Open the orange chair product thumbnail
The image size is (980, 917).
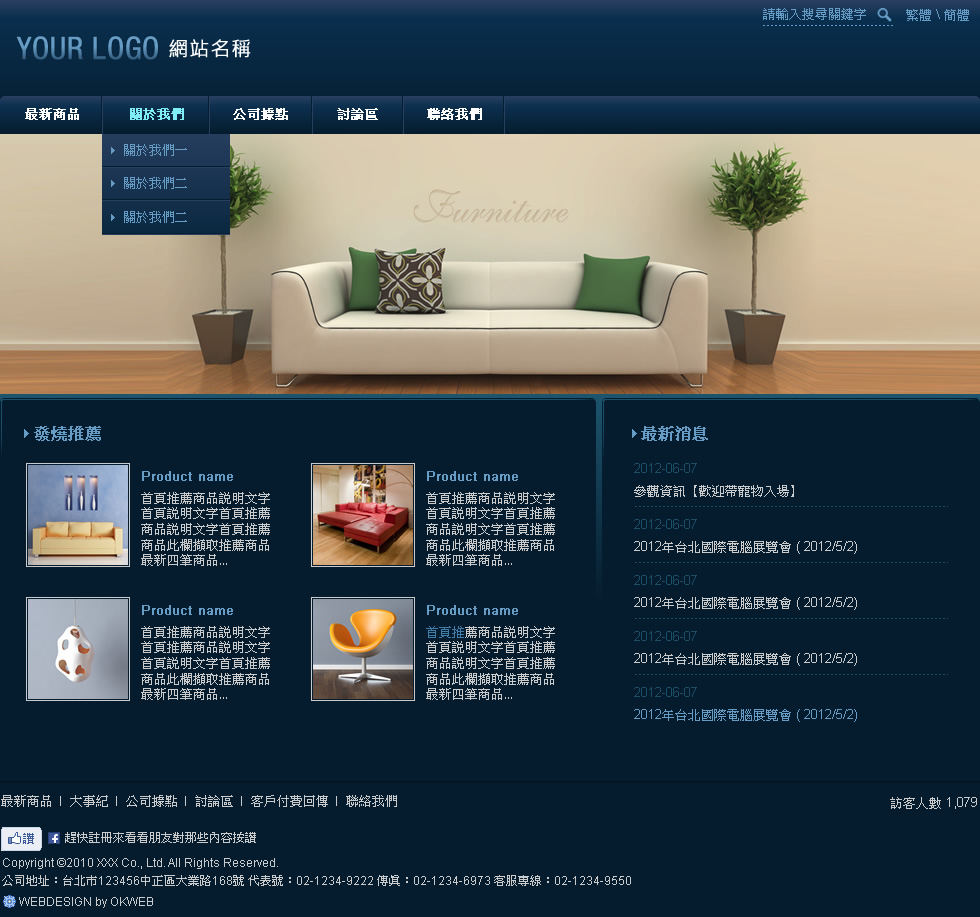(363, 649)
